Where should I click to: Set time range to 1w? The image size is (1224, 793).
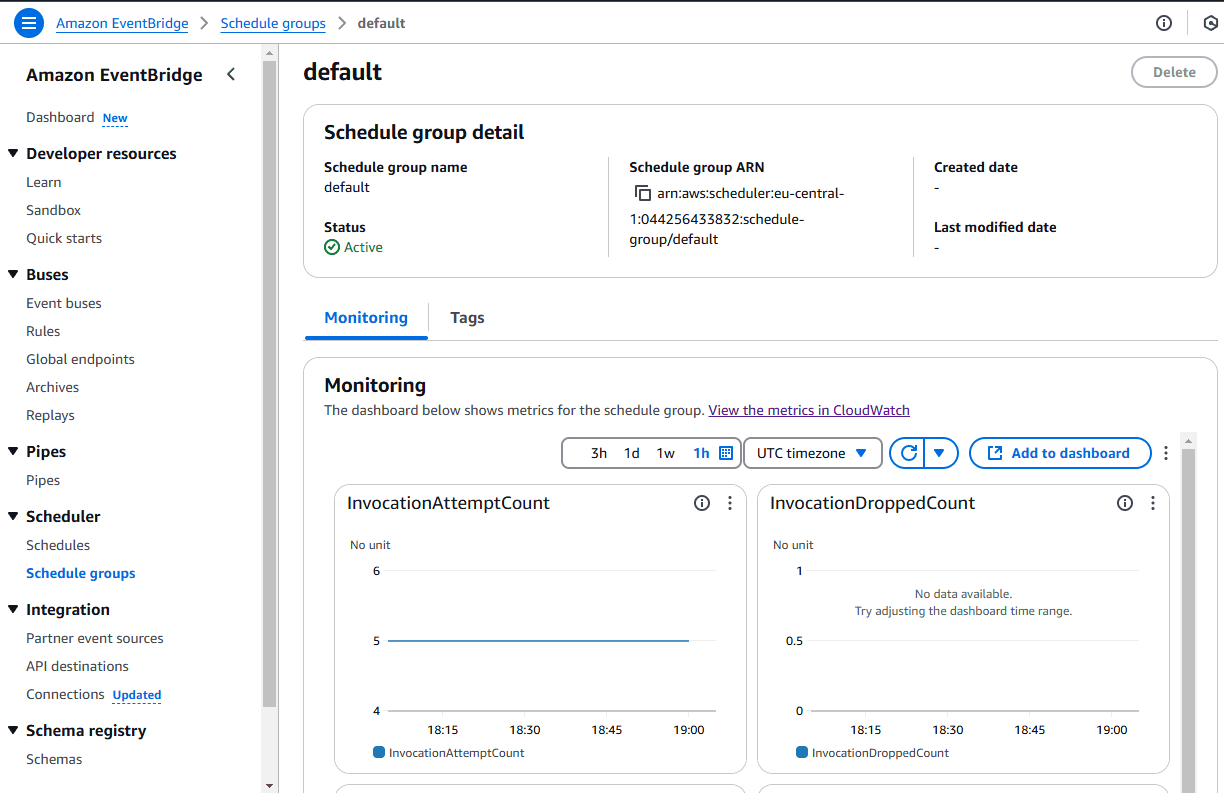(x=666, y=453)
